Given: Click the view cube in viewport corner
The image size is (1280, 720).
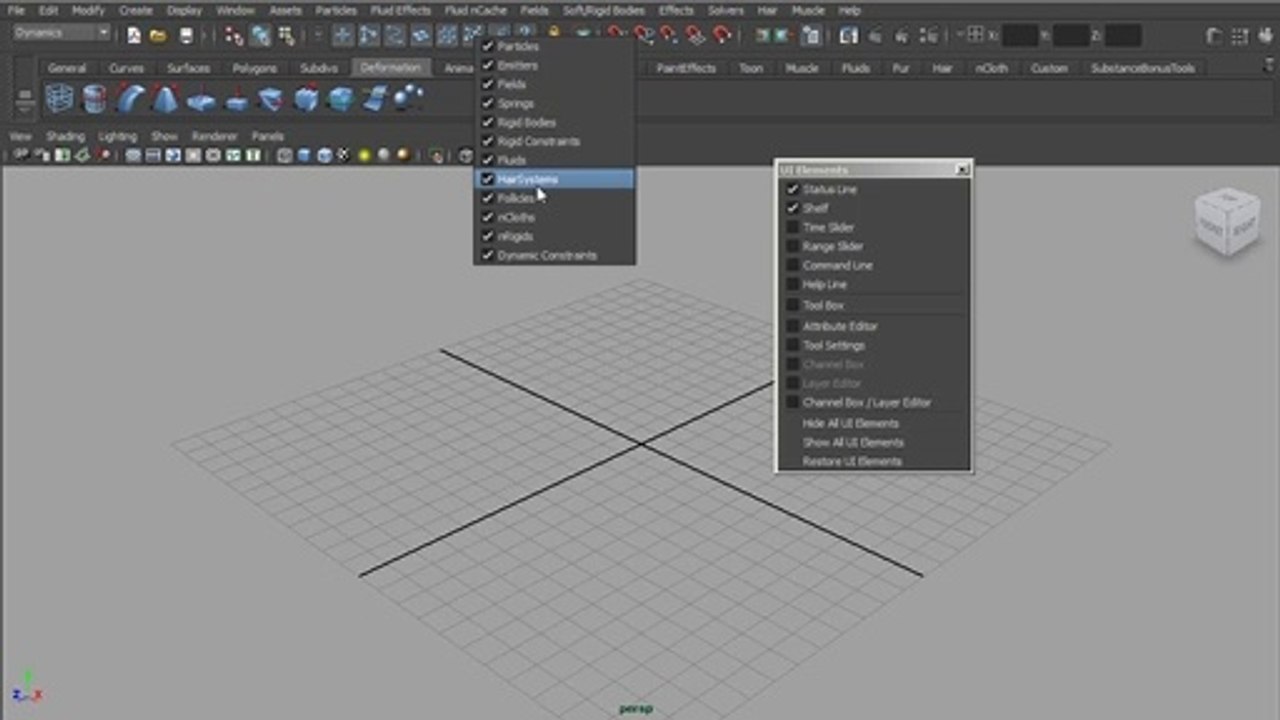Looking at the screenshot, I should (x=1226, y=222).
